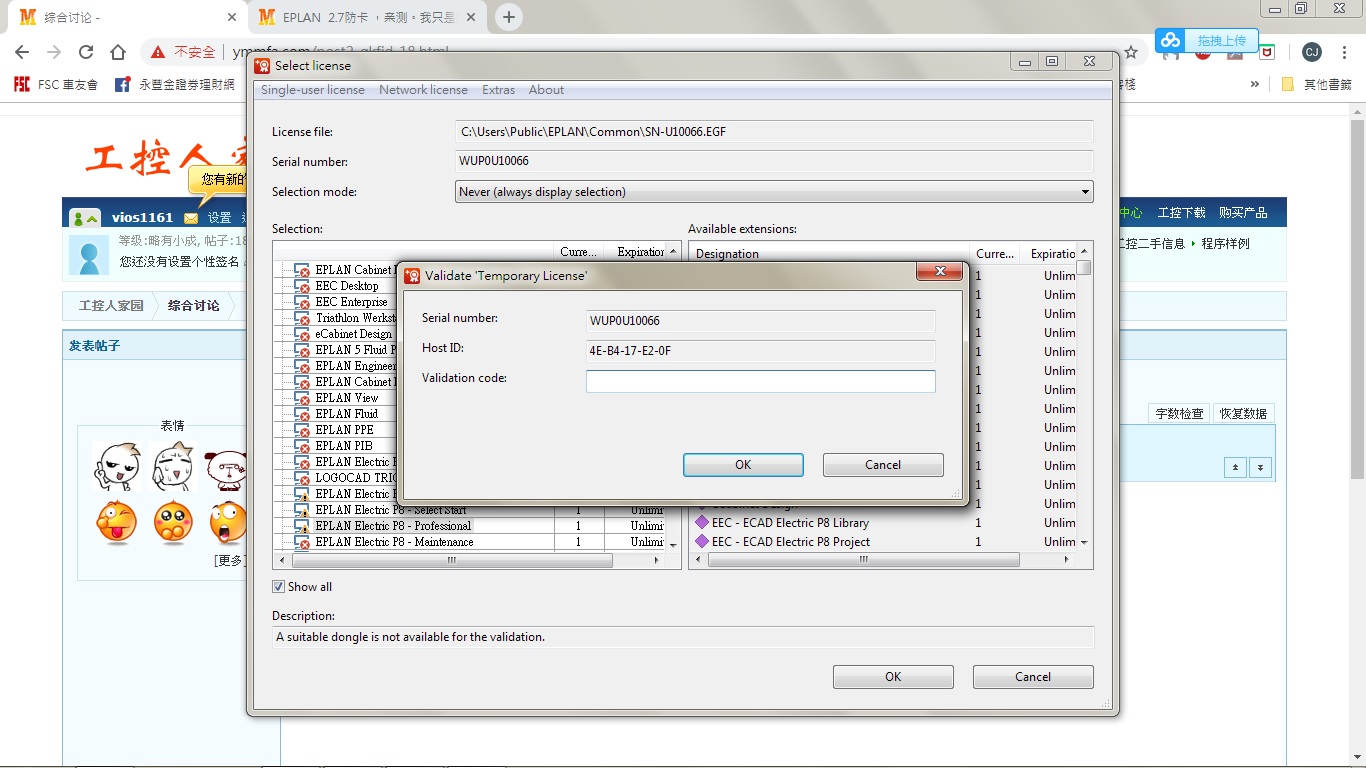Cancel the Validate Temporary License dialog
Screen dimensions: 1366x768
click(882, 465)
